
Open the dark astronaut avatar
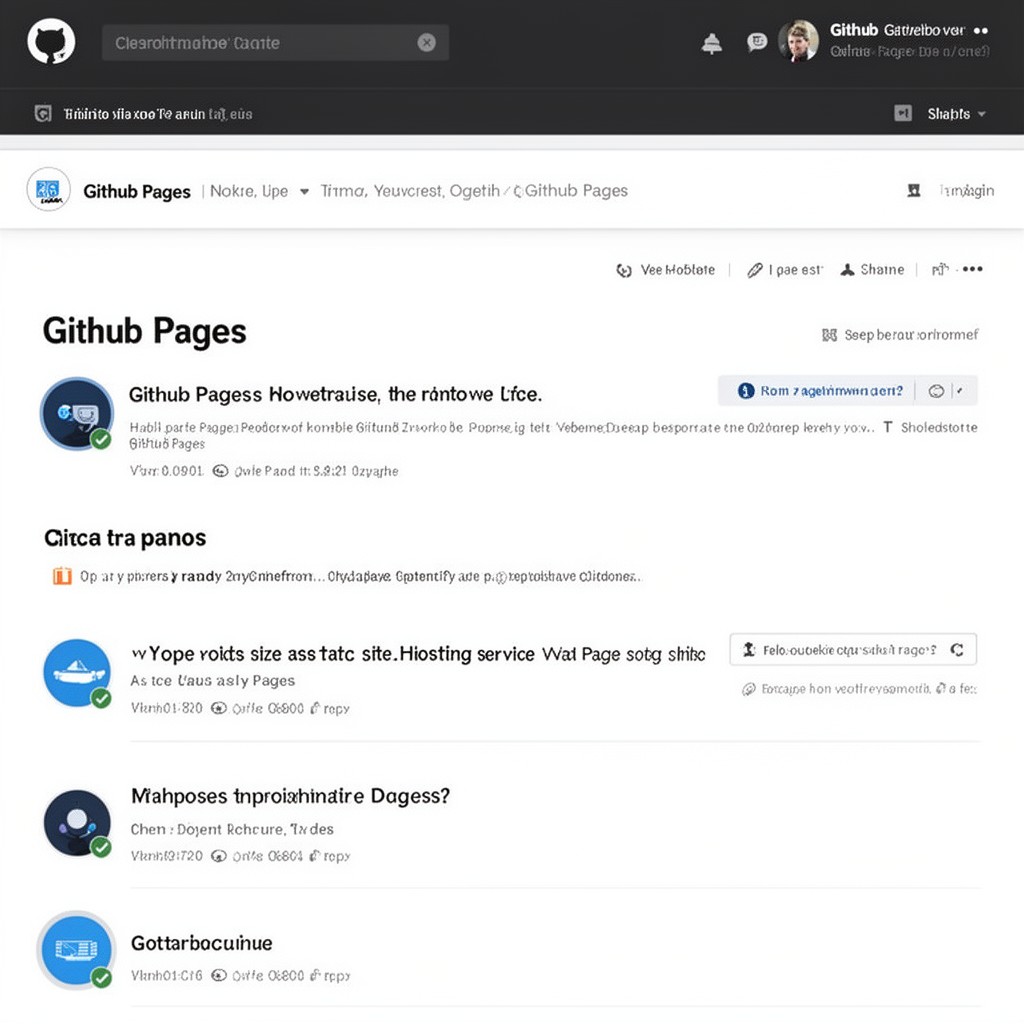[x=77, y=823]
